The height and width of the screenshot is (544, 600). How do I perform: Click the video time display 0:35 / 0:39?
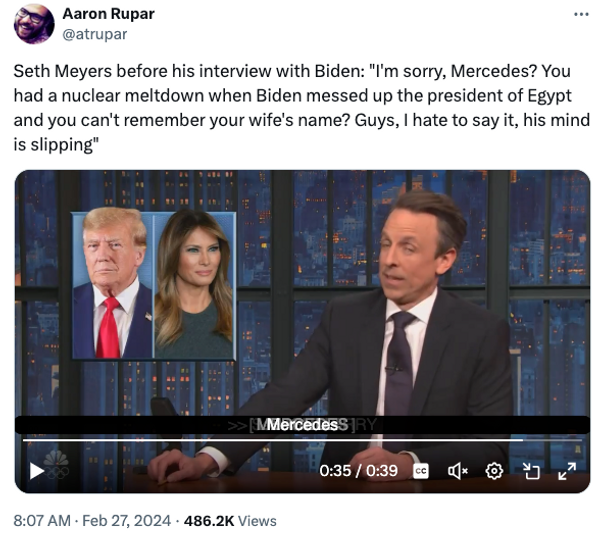[x=359, y=471]
